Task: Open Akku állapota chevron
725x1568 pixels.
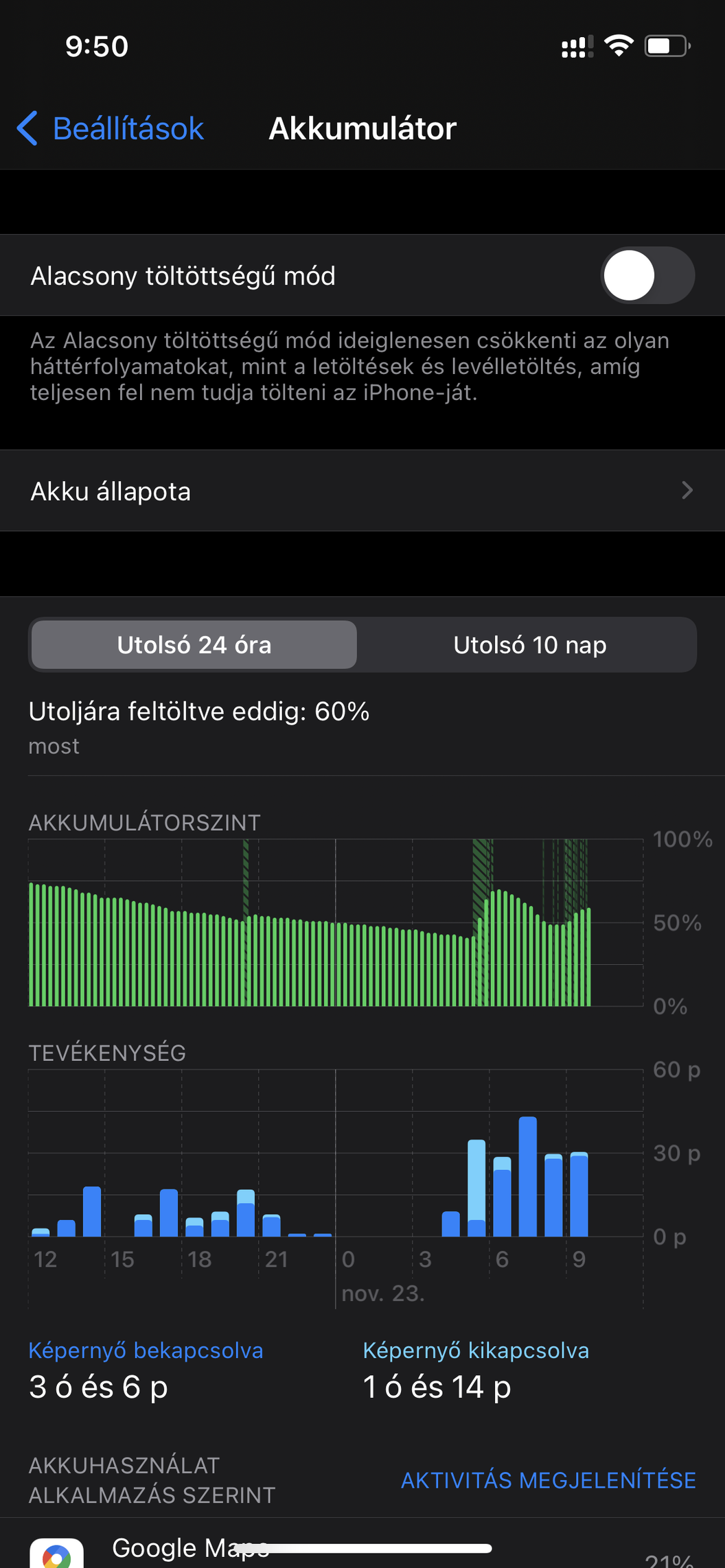Action: pos(687,491)
